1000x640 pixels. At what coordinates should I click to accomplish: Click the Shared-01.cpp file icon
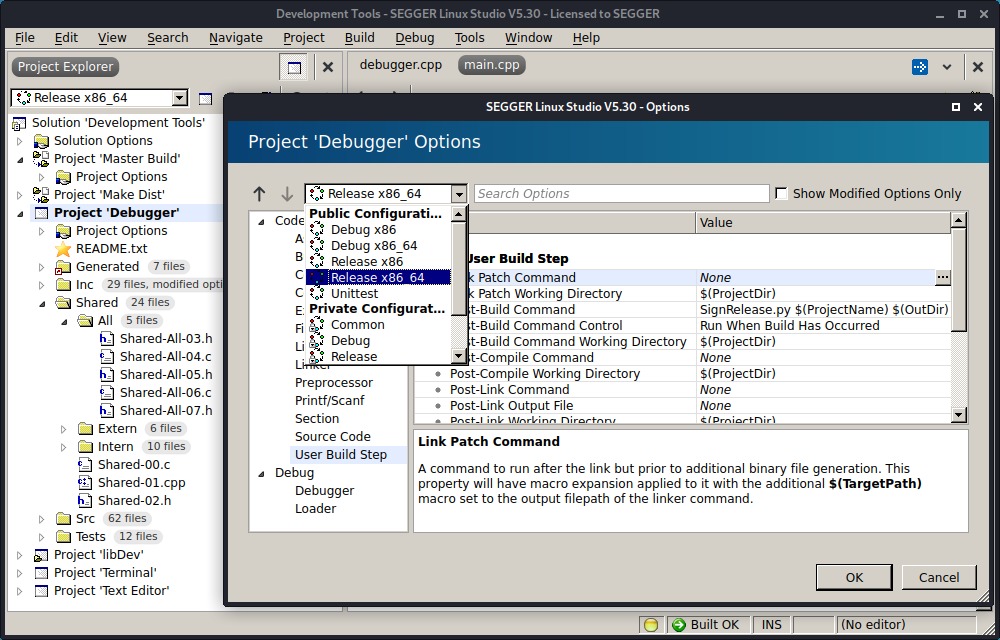pos(85,483)
